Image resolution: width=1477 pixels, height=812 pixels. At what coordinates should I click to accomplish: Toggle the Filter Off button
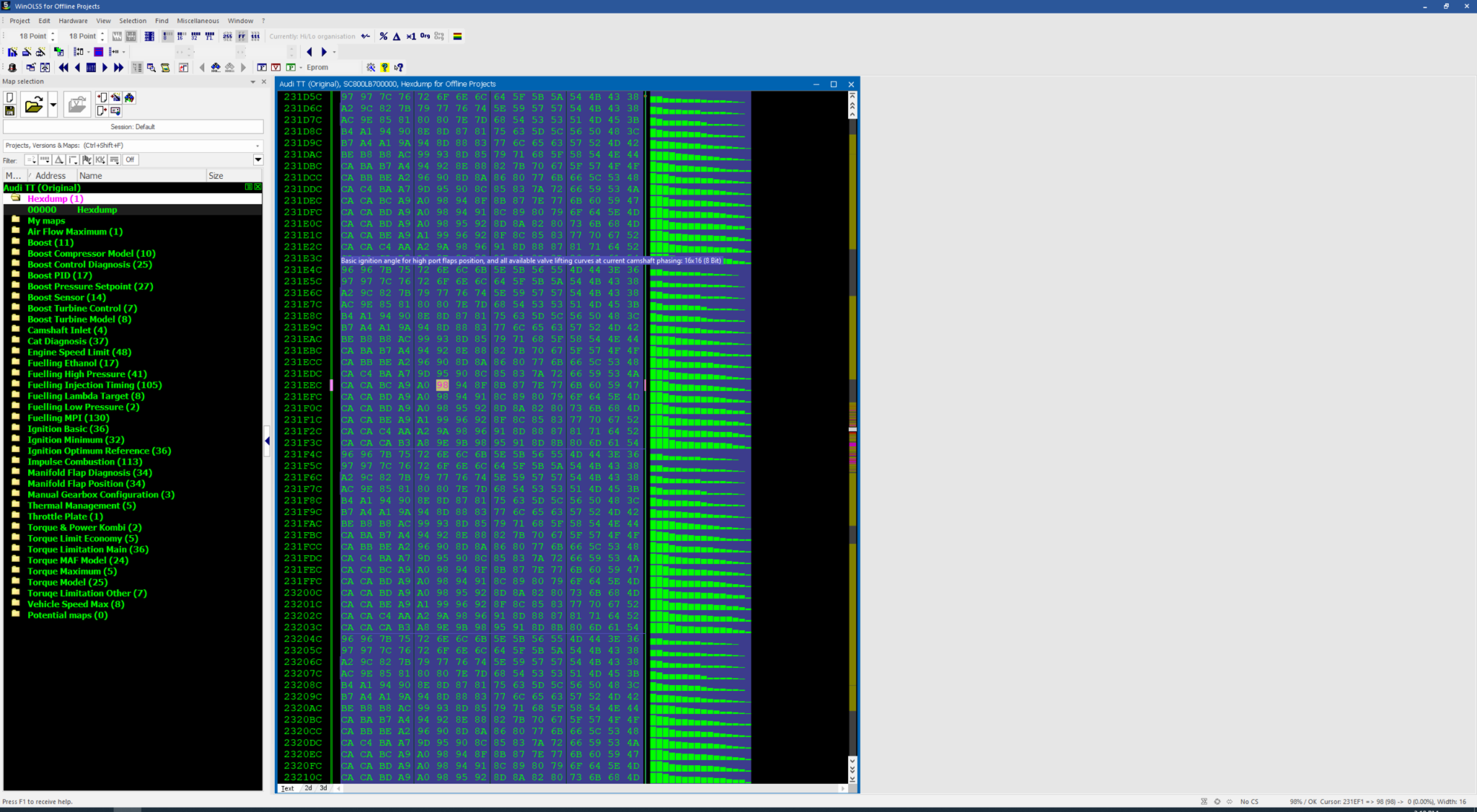(130, 159)
